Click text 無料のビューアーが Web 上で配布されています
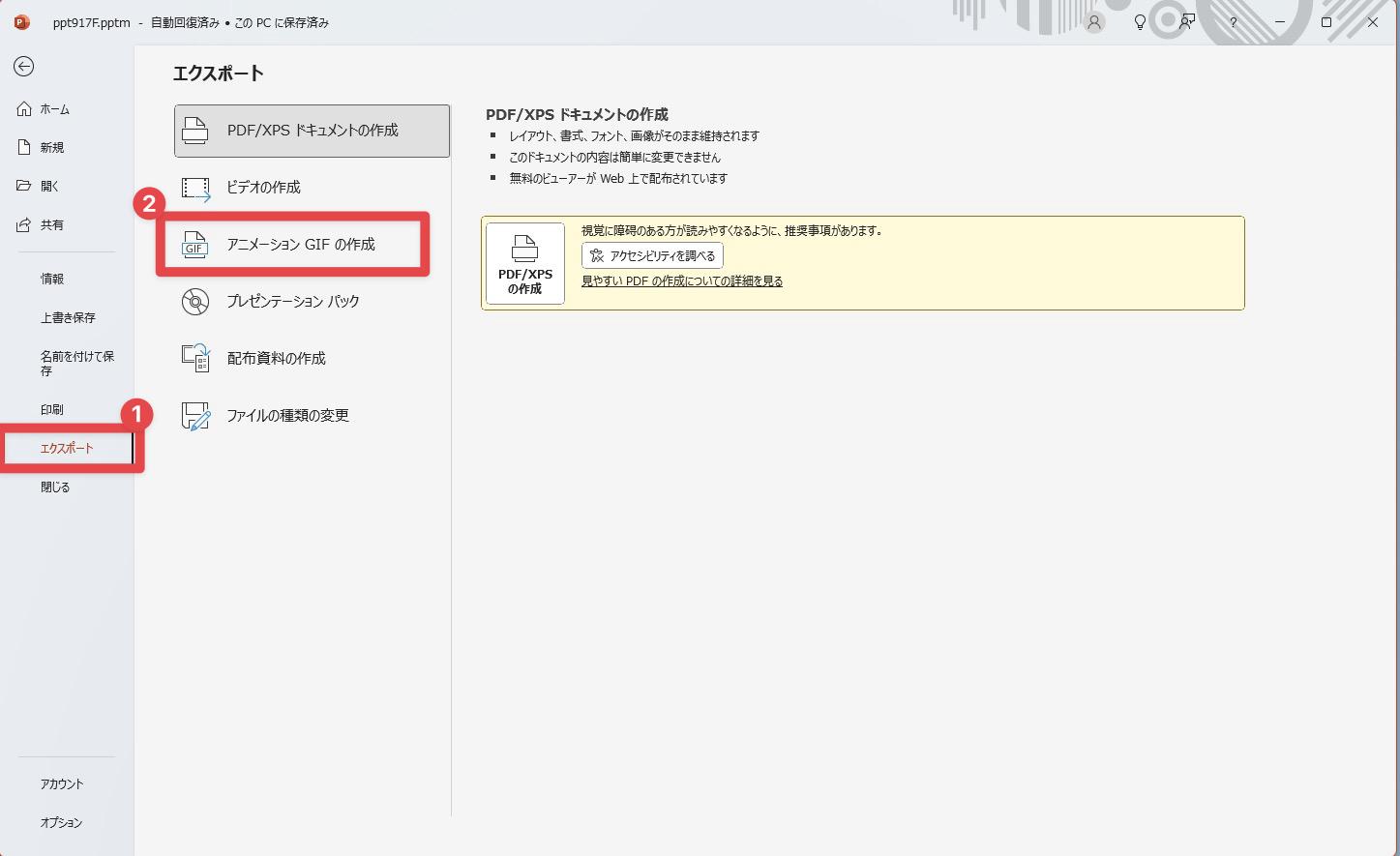This screenshot has width=1400, height=856. 618,179
